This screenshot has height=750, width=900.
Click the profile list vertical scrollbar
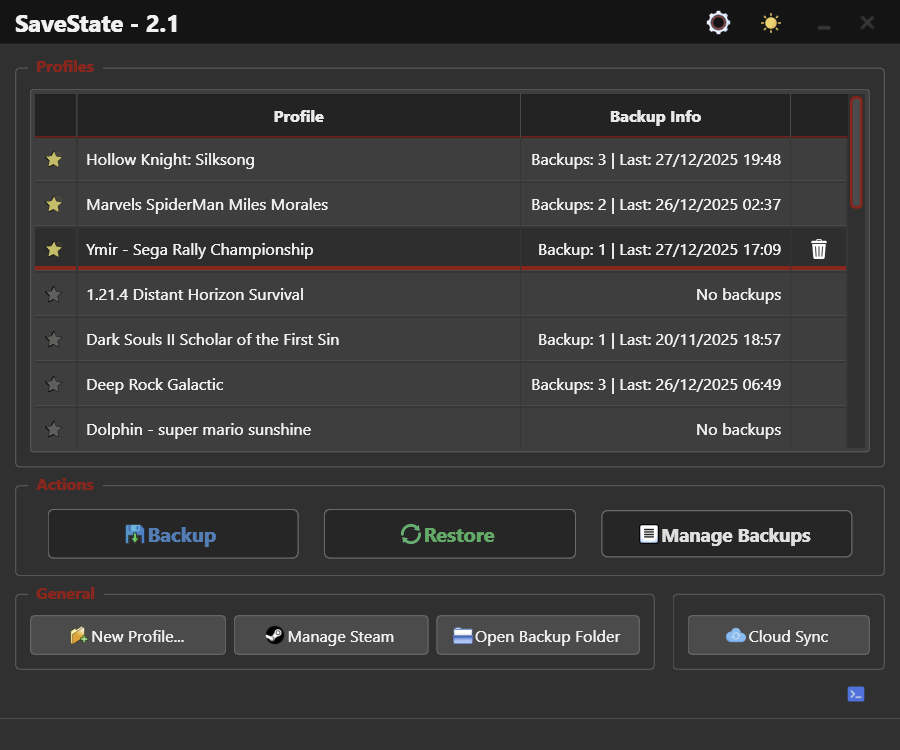click(x=855, y=152)
